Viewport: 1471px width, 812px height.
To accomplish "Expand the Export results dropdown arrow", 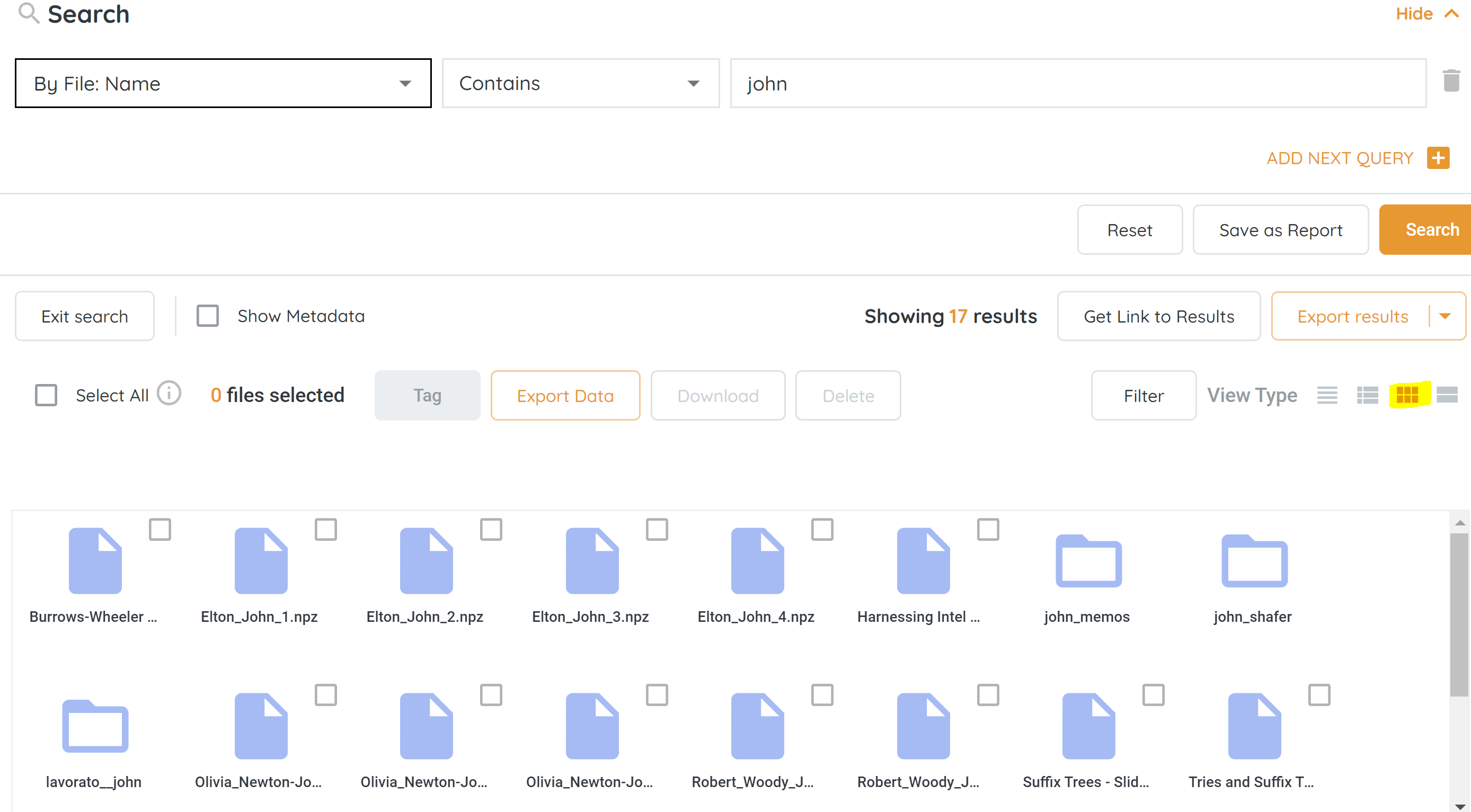I will click(1446, 317).
